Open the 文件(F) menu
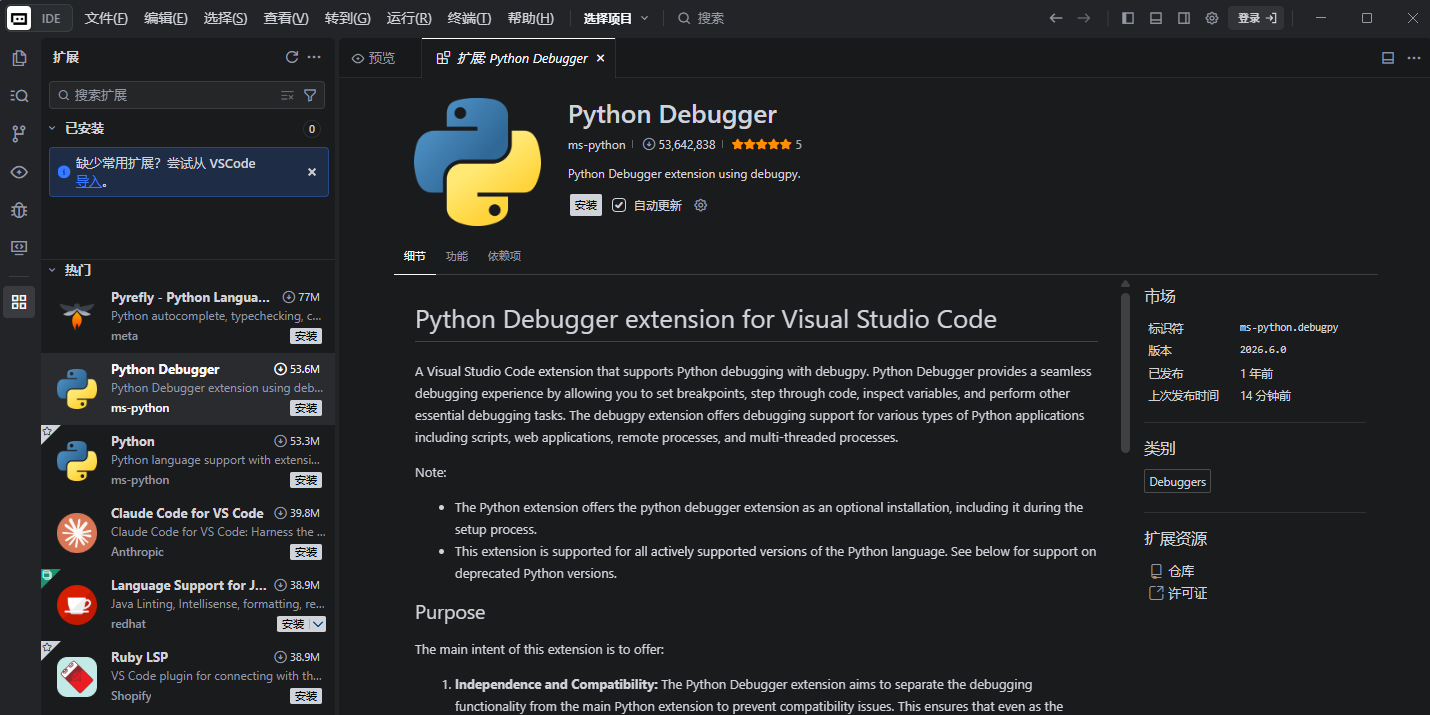Screen dimensions: 1430x715 106,18
